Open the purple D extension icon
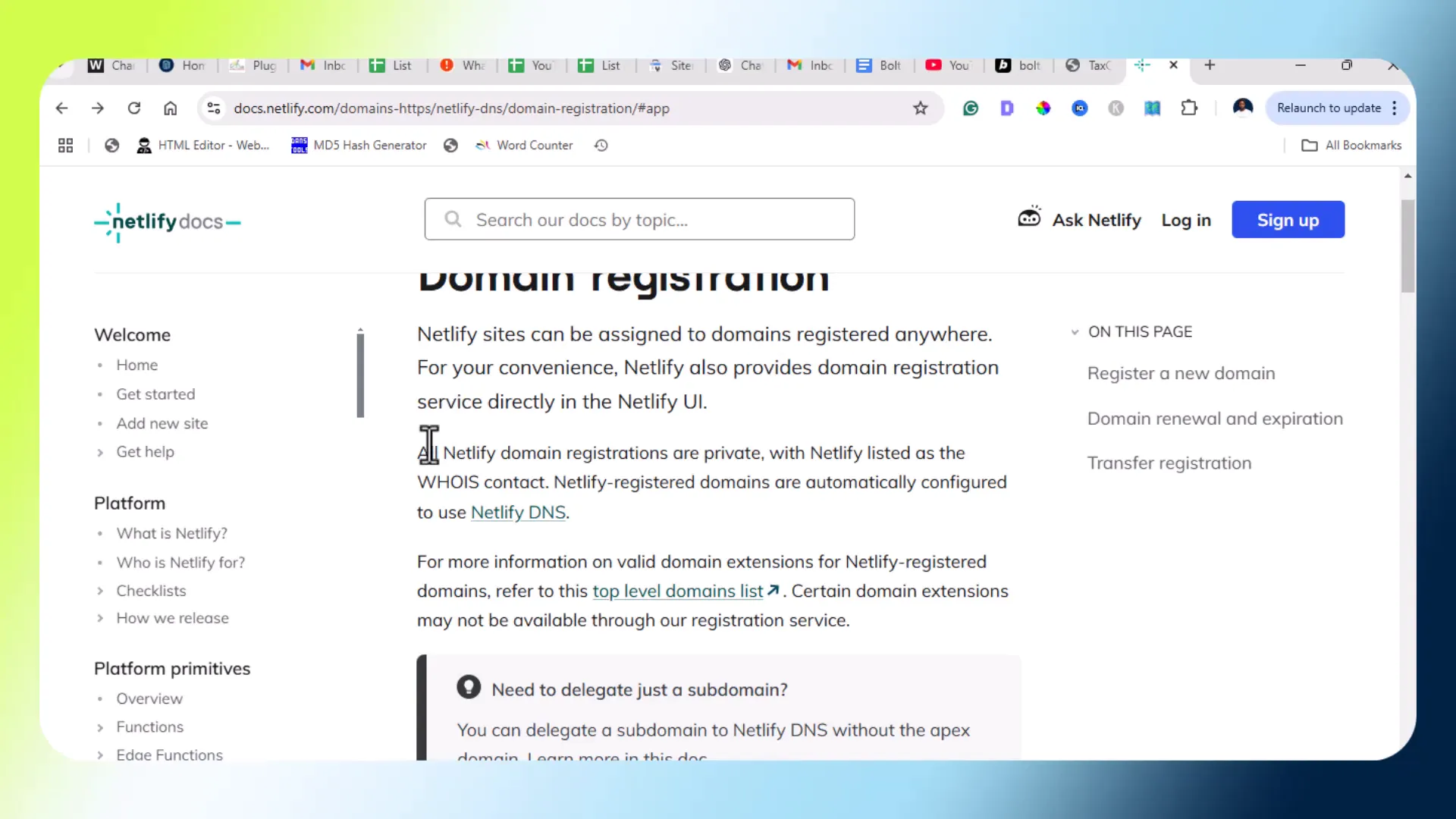The width and height of the screenshot is (1456, 819). [x=1007, y=108]
